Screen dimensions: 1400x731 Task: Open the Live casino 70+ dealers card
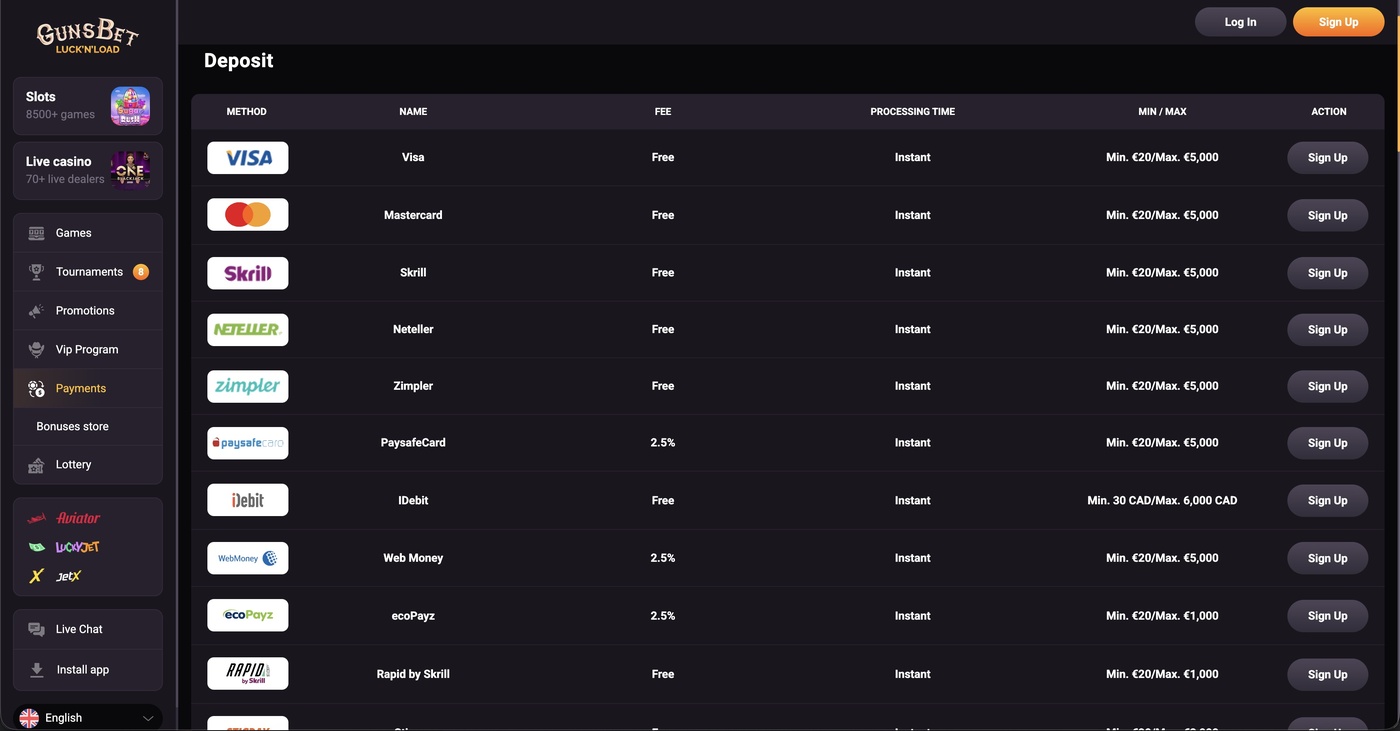[x=88, y=170]
